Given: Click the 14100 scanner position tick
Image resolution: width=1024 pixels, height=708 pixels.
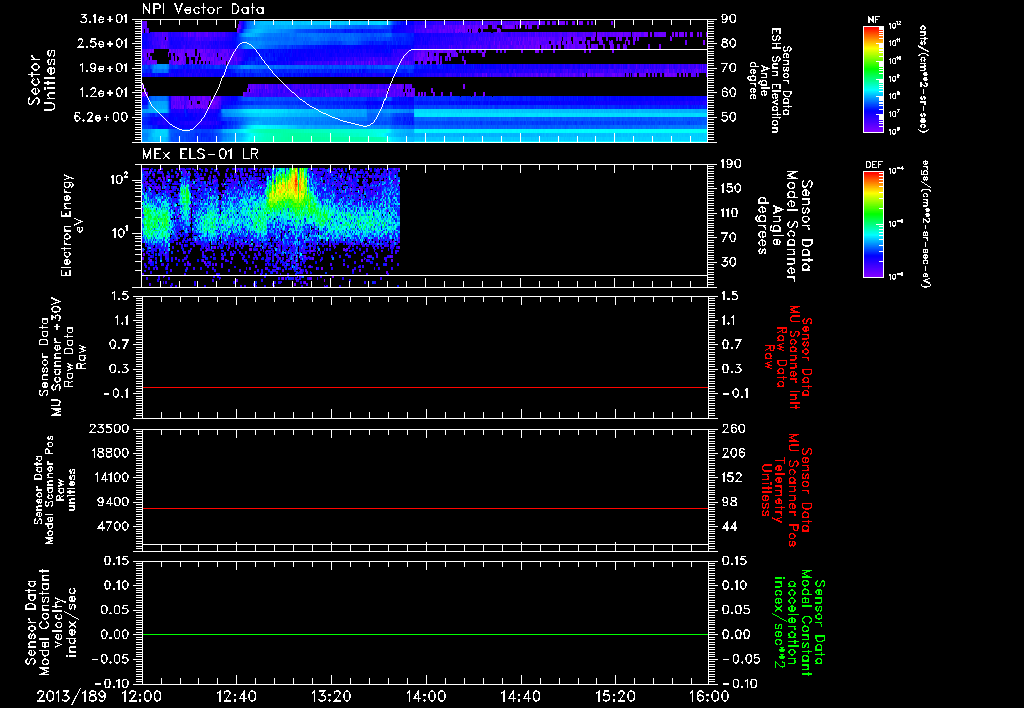Looking at the screenshot, I should pyautogui.click(x=108, y=477).
